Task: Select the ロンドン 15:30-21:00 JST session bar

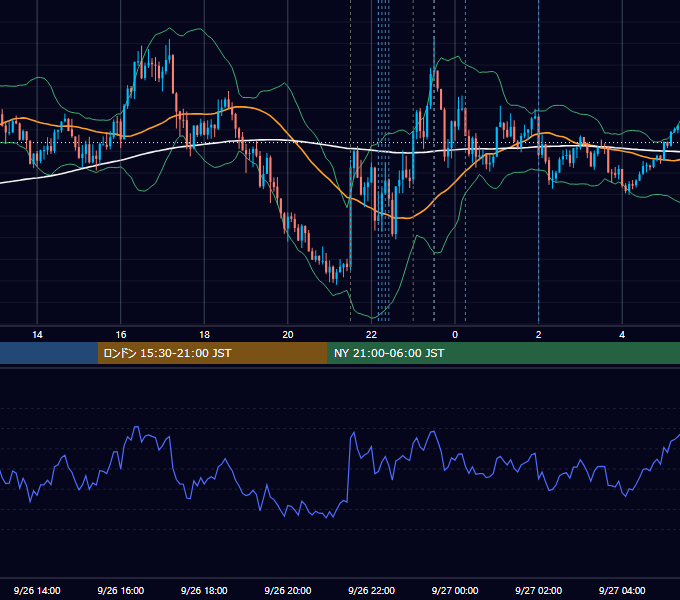Action: click(212, 353)
